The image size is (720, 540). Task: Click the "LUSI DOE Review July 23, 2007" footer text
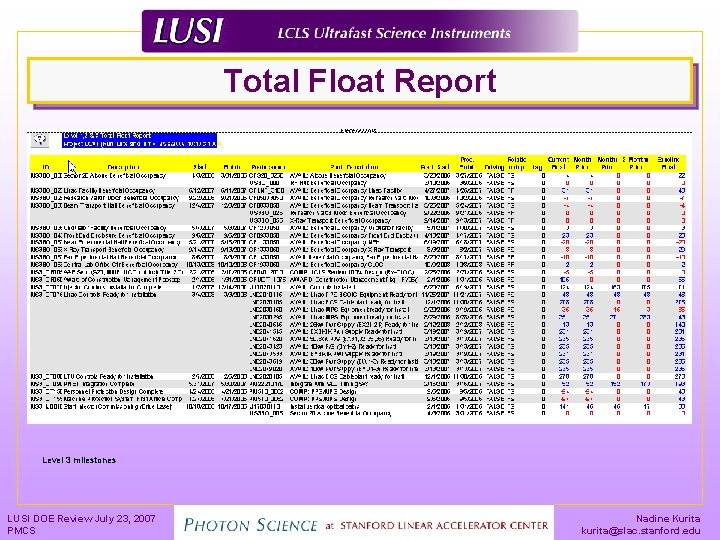(x=81, y=518)
